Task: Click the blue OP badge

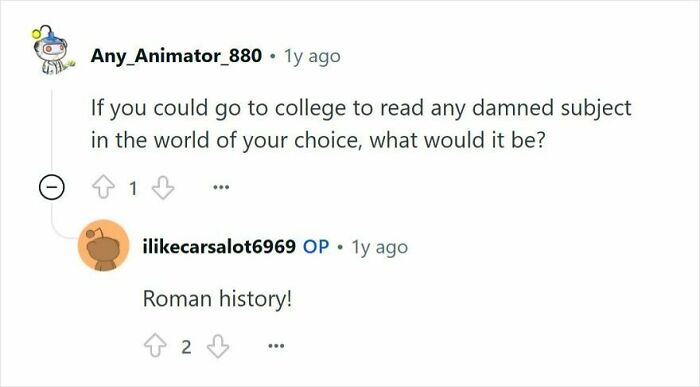Action: [316, 246]
